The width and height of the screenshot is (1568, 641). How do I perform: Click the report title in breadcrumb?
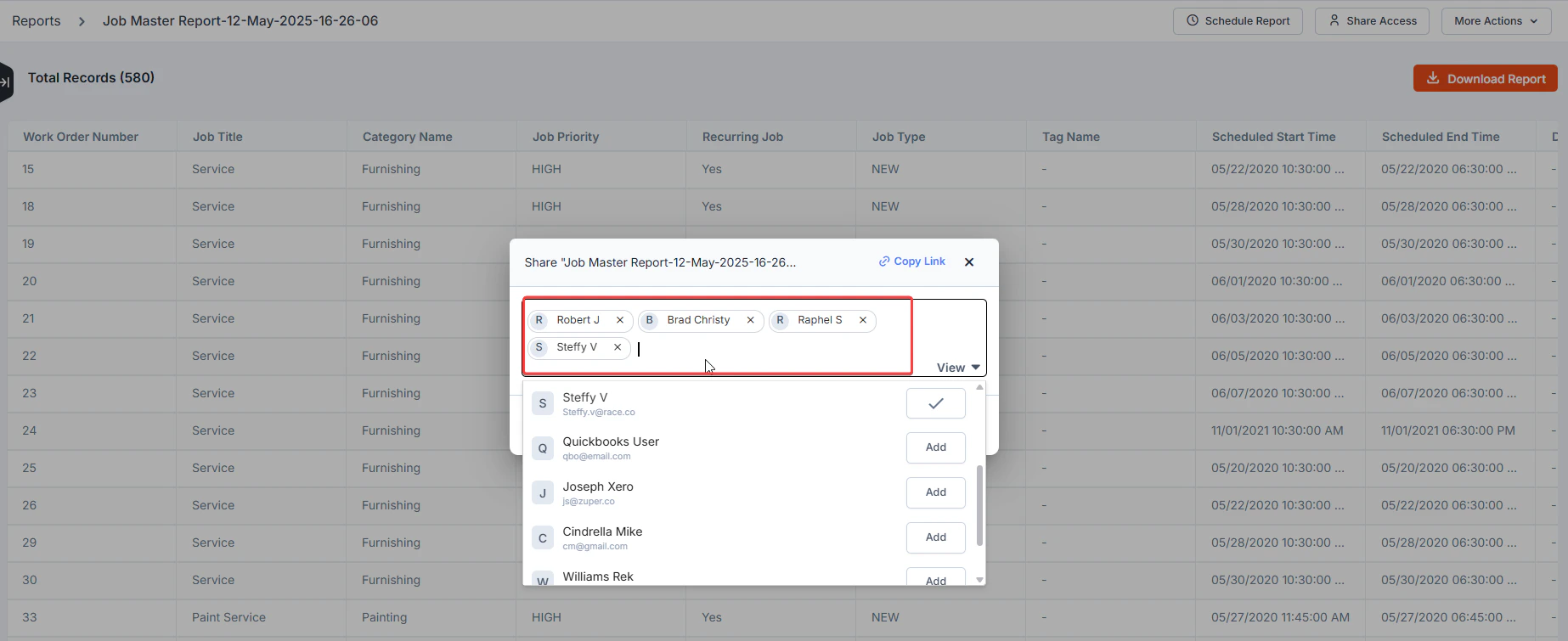240,21
